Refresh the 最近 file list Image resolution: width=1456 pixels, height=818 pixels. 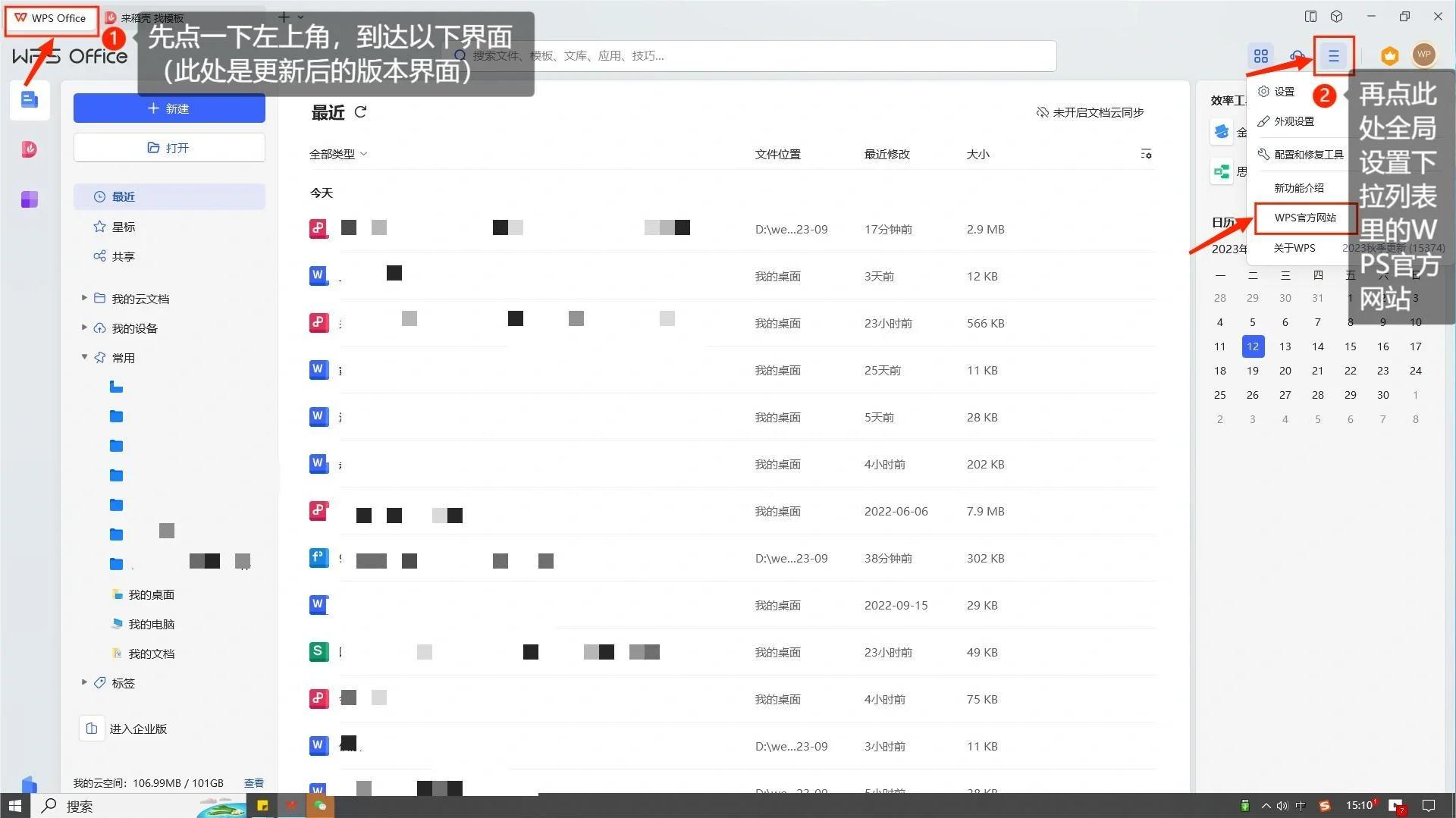point(361,112)
